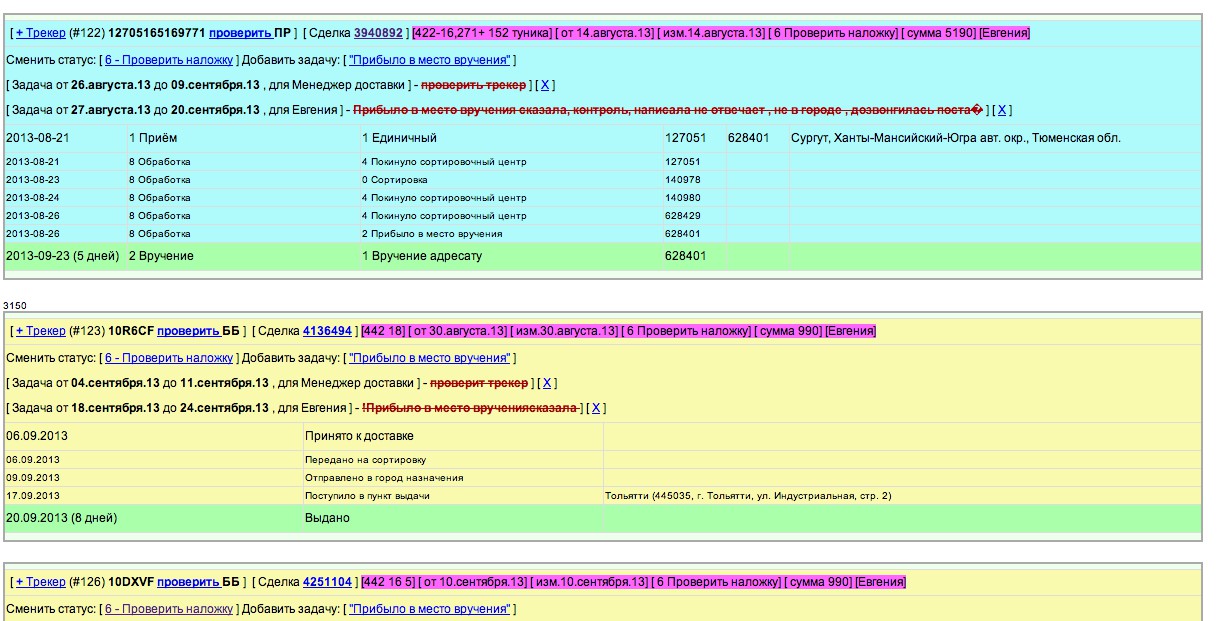The height and width of the screenshot is (621, 1217).
Task: Delete the 27.августа.13 task via X link
Action: click(x=1003, y=110)
